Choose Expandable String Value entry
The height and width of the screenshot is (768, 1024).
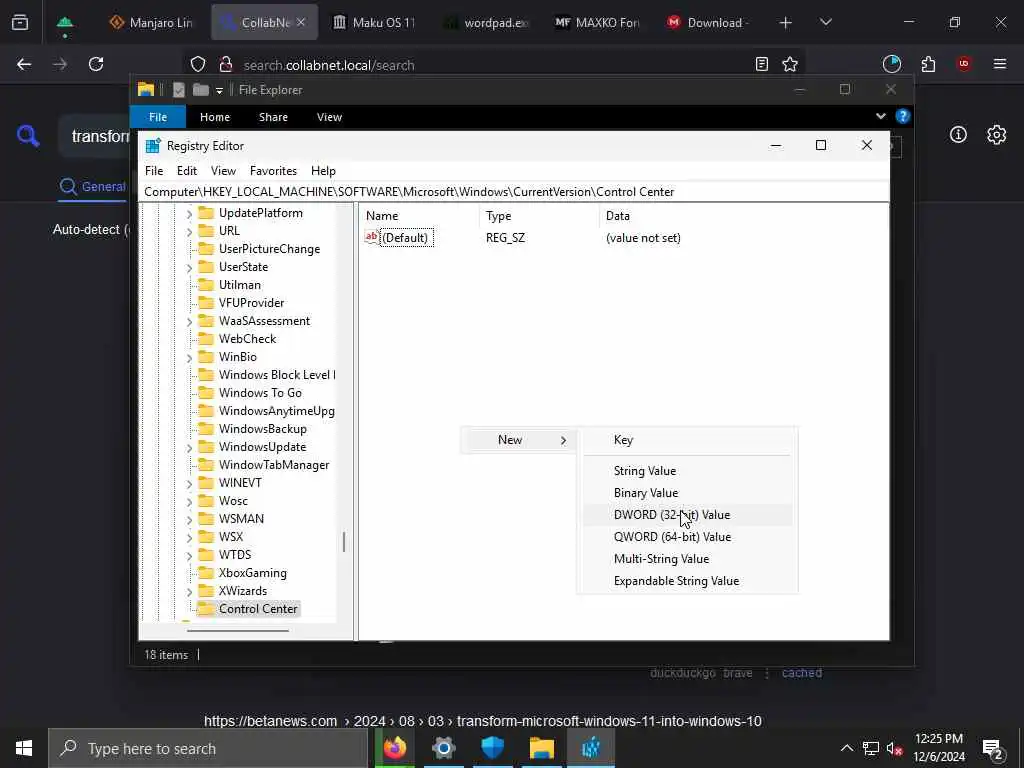coord(685,581)
